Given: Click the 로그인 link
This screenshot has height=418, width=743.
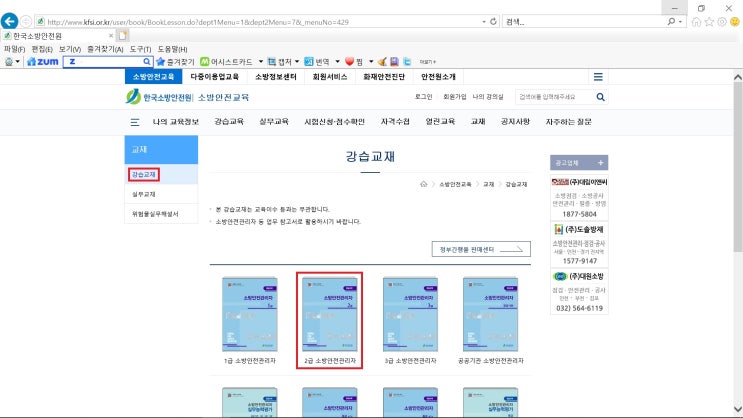Looking at the screenshot, I should click(x=424, y=97).
